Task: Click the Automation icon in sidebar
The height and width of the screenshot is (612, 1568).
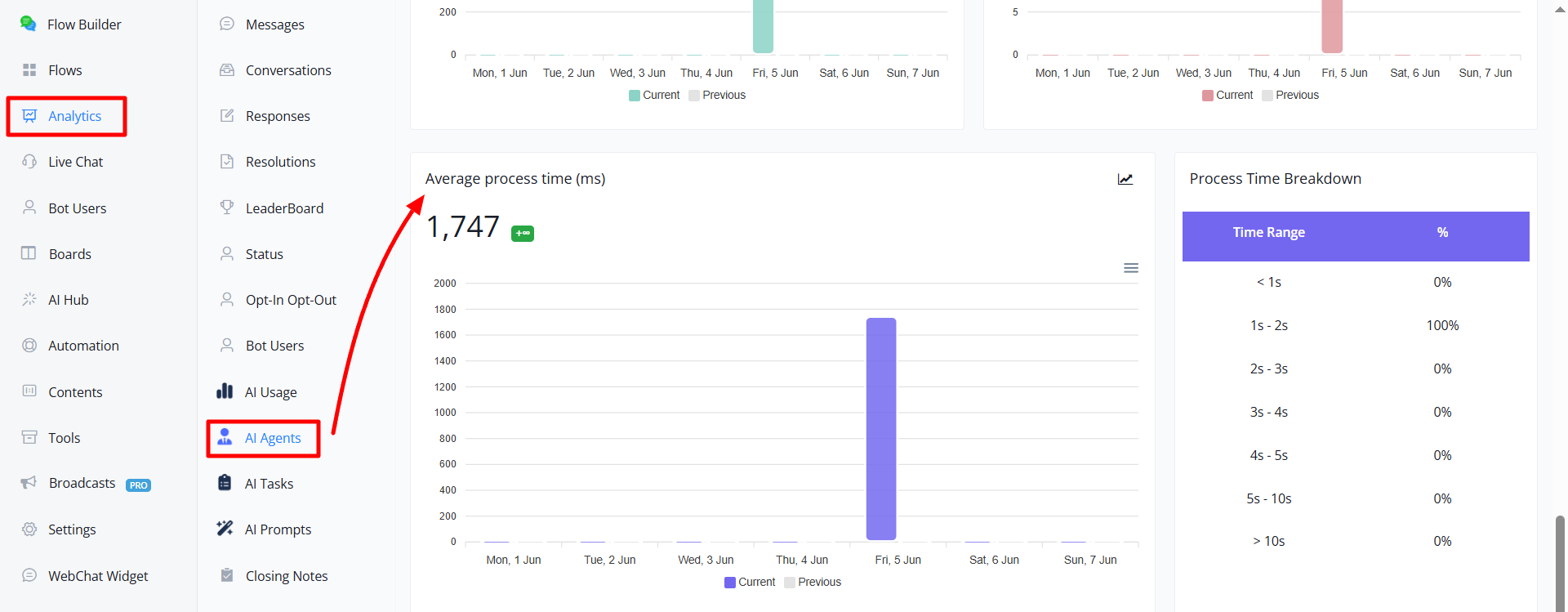Action: tap(29, 346)
